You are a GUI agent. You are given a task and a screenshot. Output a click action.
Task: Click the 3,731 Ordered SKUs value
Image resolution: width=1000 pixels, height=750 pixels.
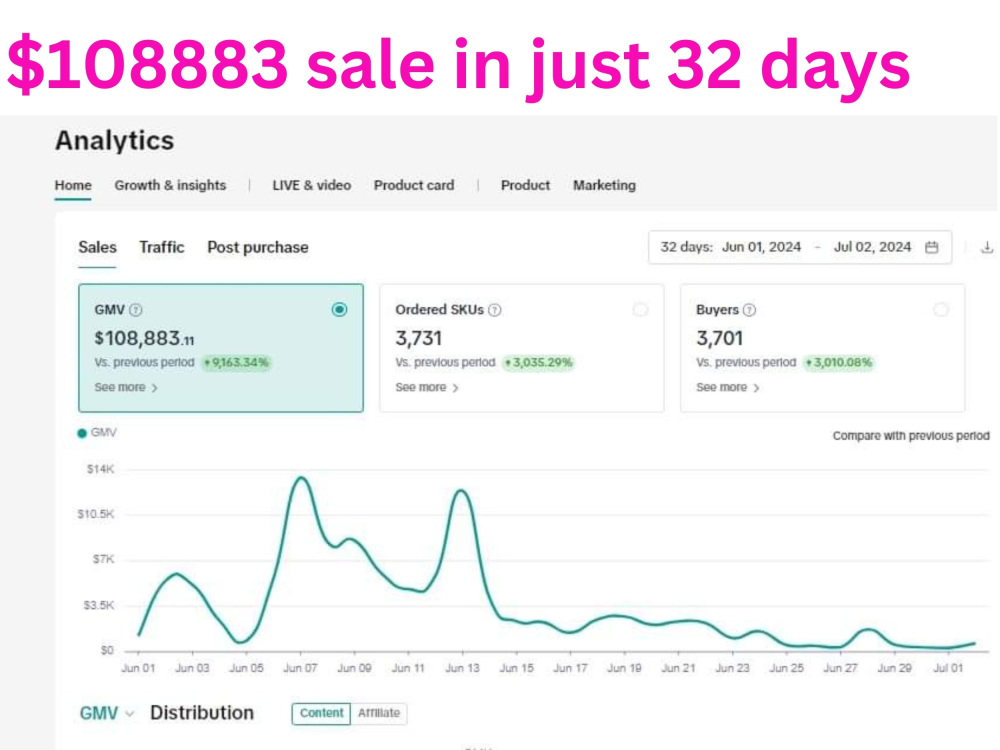click(418, 338)
